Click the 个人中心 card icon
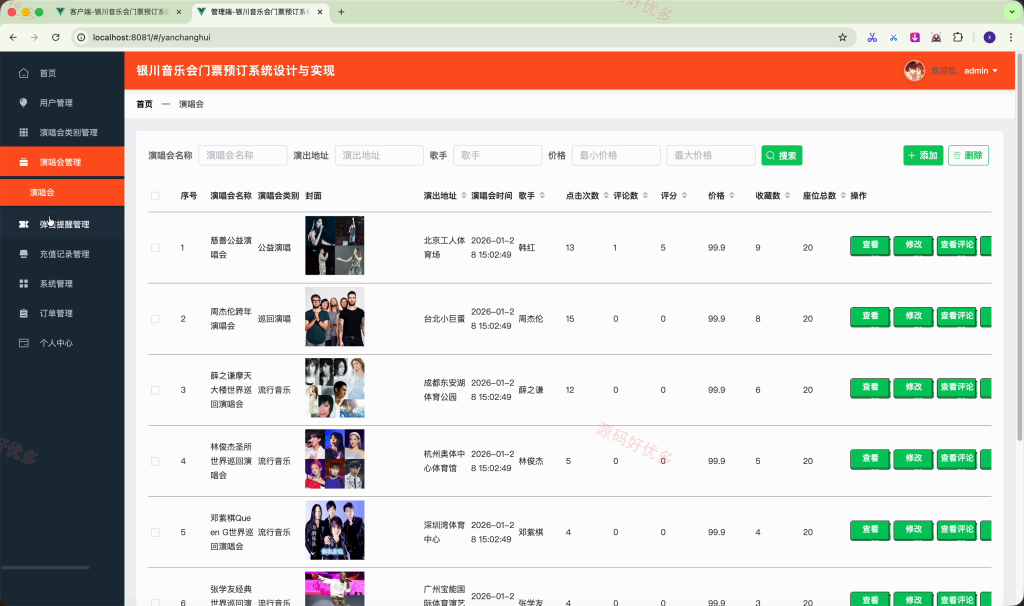 click(x=24, y=343)
